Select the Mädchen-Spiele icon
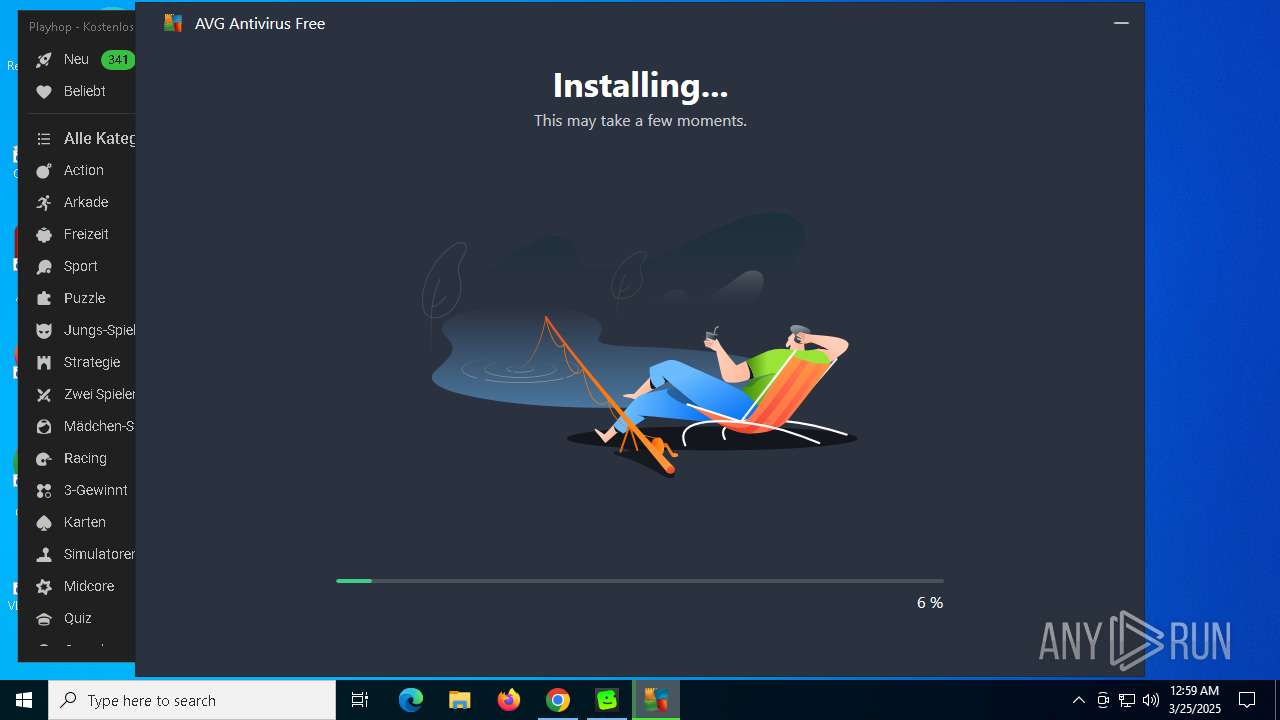Screen dimensions: 1280x720 pyautogui.click(x=44, y=427)
